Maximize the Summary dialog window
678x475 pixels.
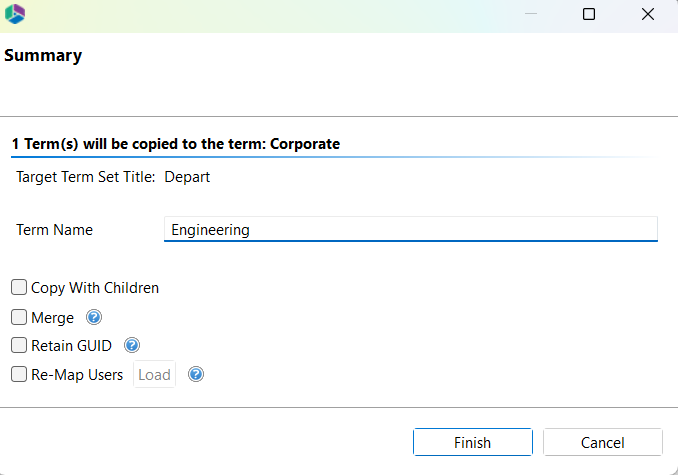[x=589, y=15]
